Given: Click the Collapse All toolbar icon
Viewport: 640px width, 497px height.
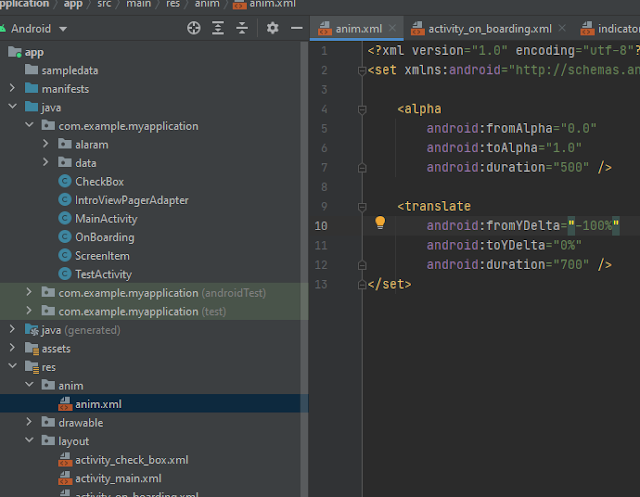Looking at the screenshot, I should [243, 29].
